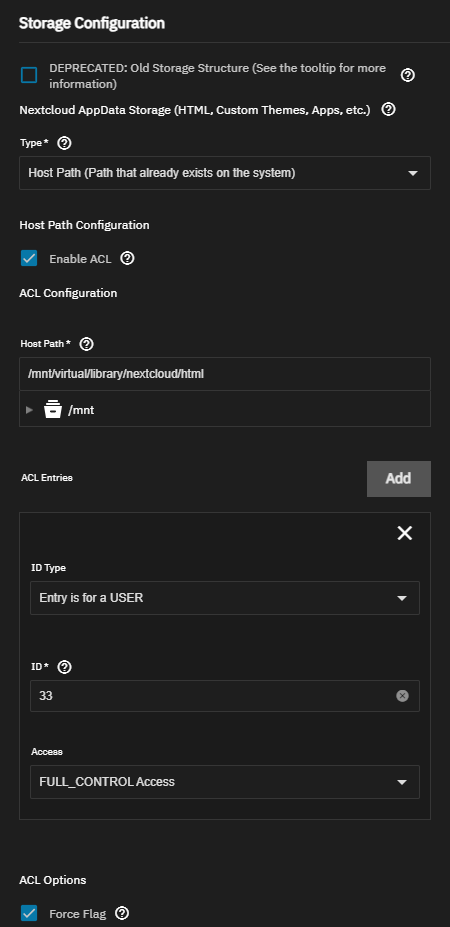Show help for the ID field

(65, 667)
